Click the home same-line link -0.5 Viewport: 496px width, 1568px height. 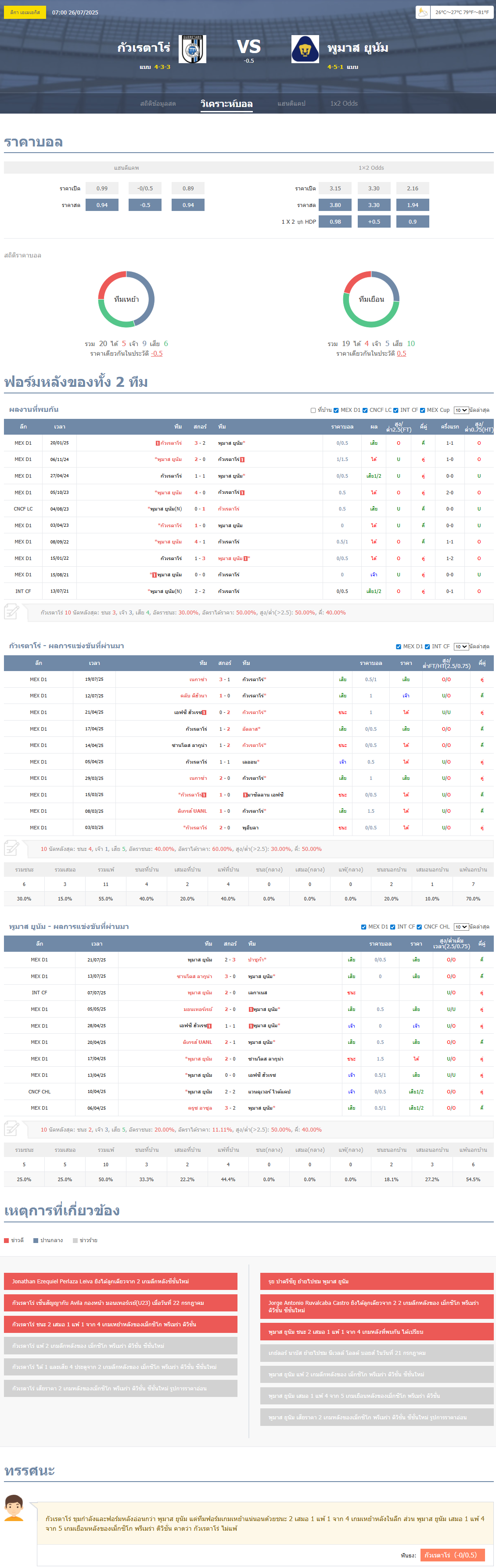coord(157,353)
